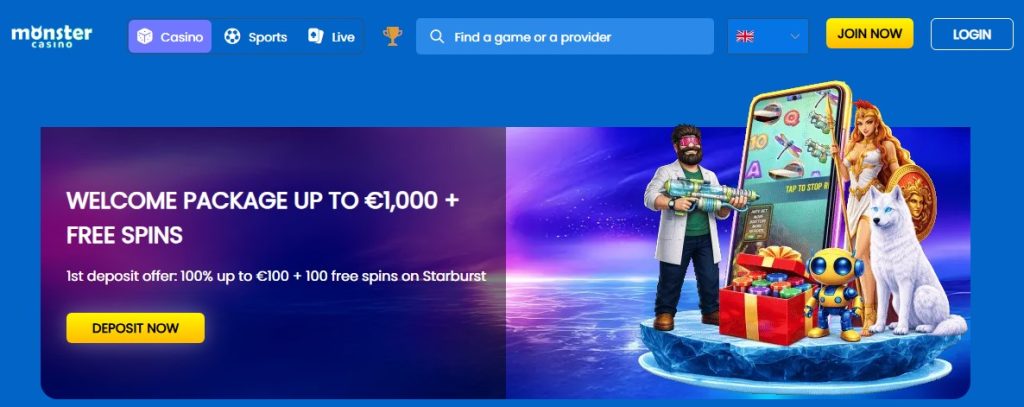Click the magnifying glass search icon
The image size is (1024, 407).
437,37
